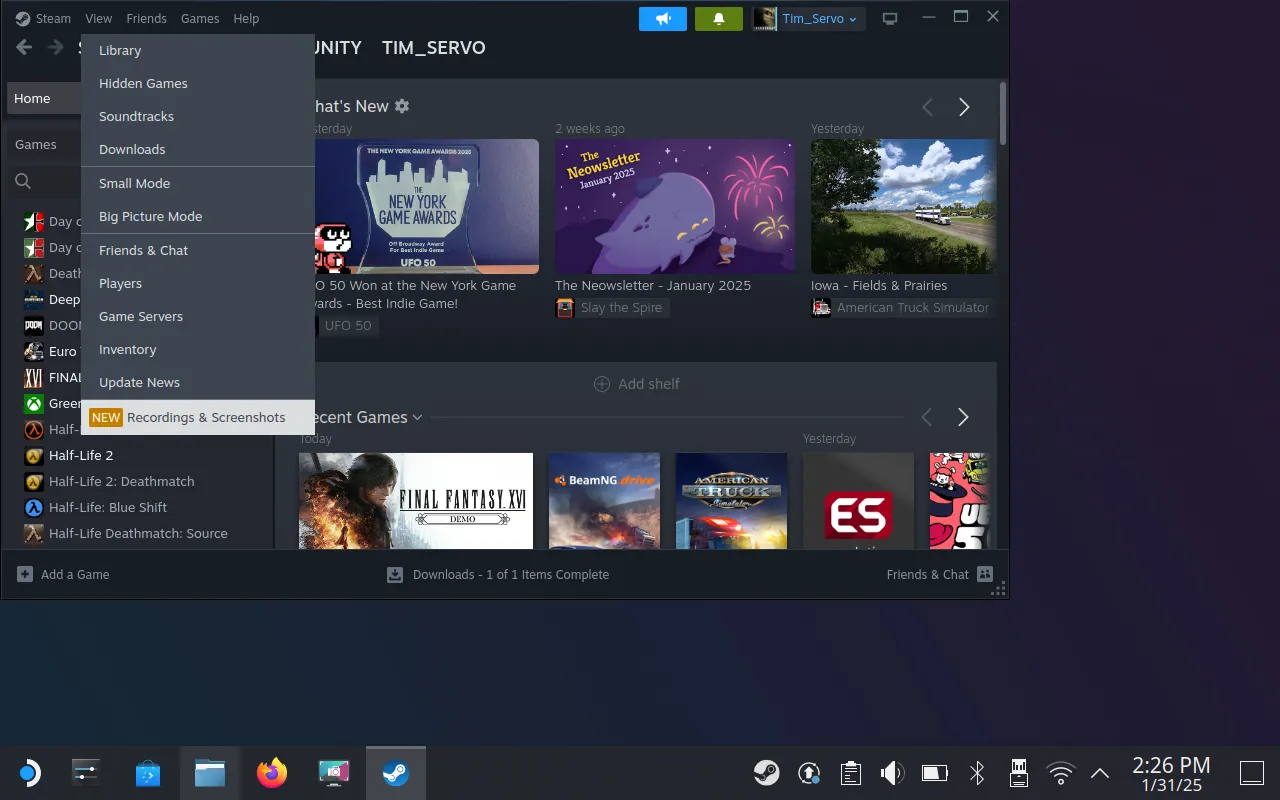Select Big Picture Mode from the menu
Viewport: 1280px width, 800px height.
pos(150,216)
